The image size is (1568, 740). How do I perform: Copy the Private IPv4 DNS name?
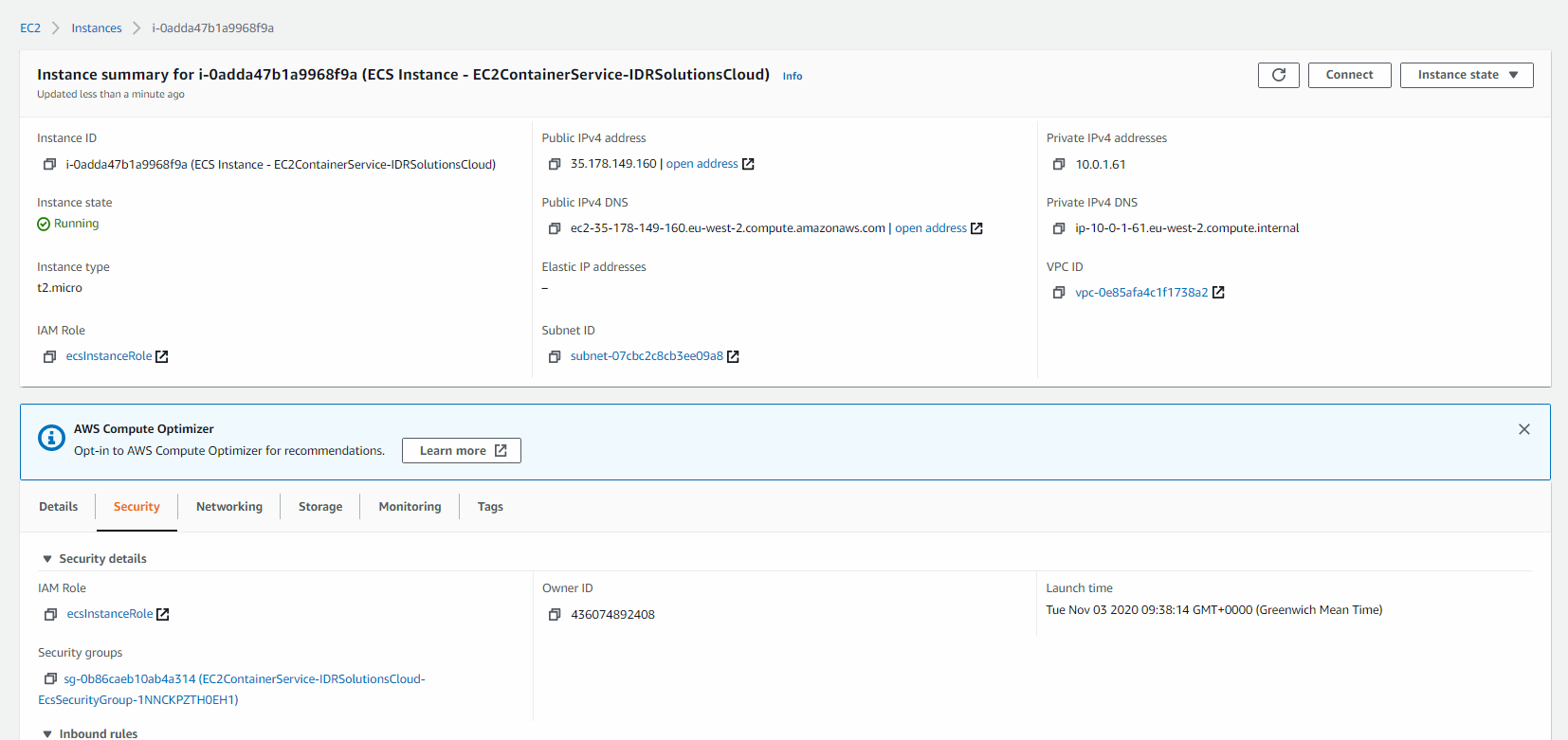pos(1059,228)
